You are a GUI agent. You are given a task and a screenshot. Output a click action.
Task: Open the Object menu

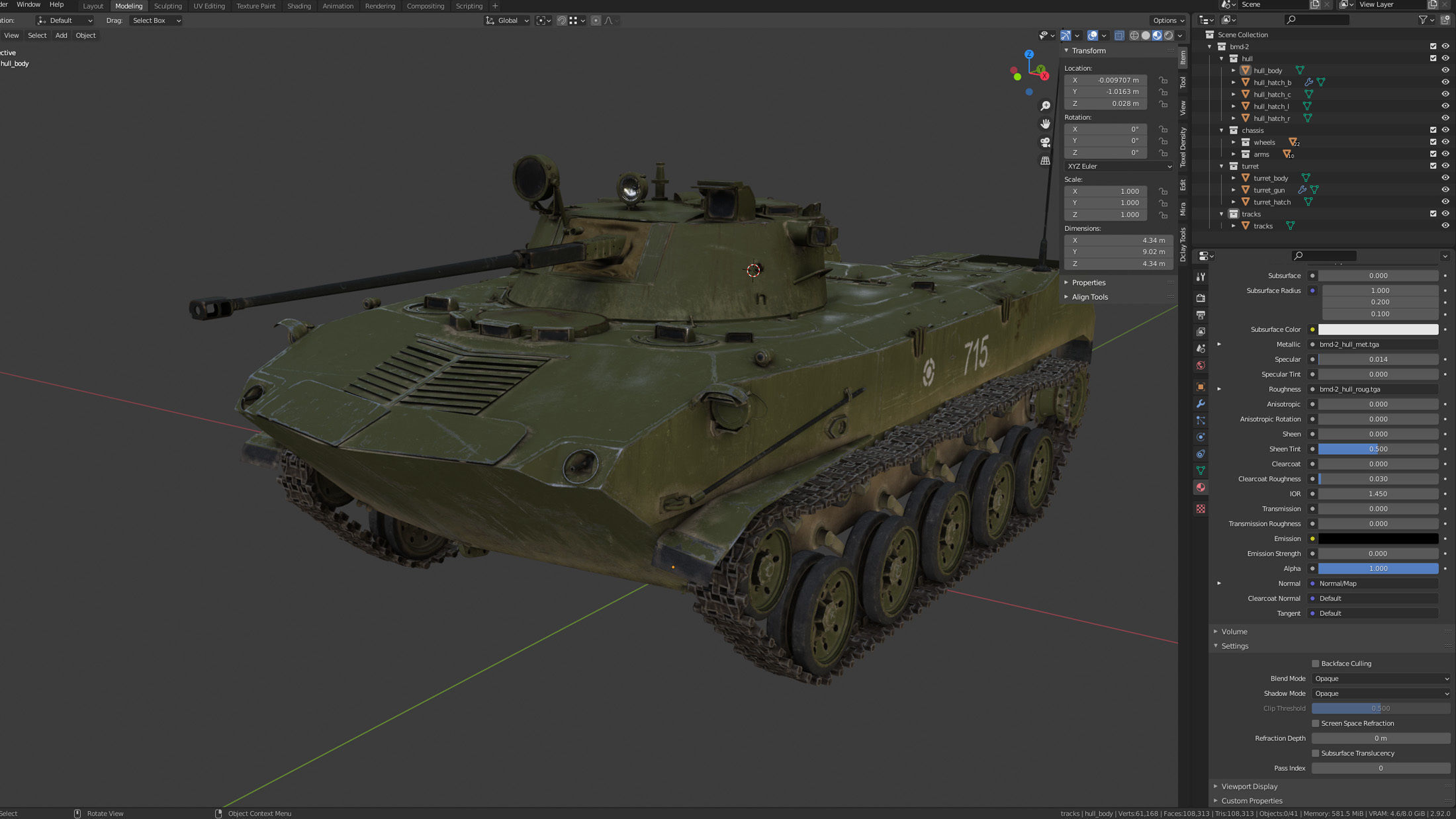tap(85, 35)
